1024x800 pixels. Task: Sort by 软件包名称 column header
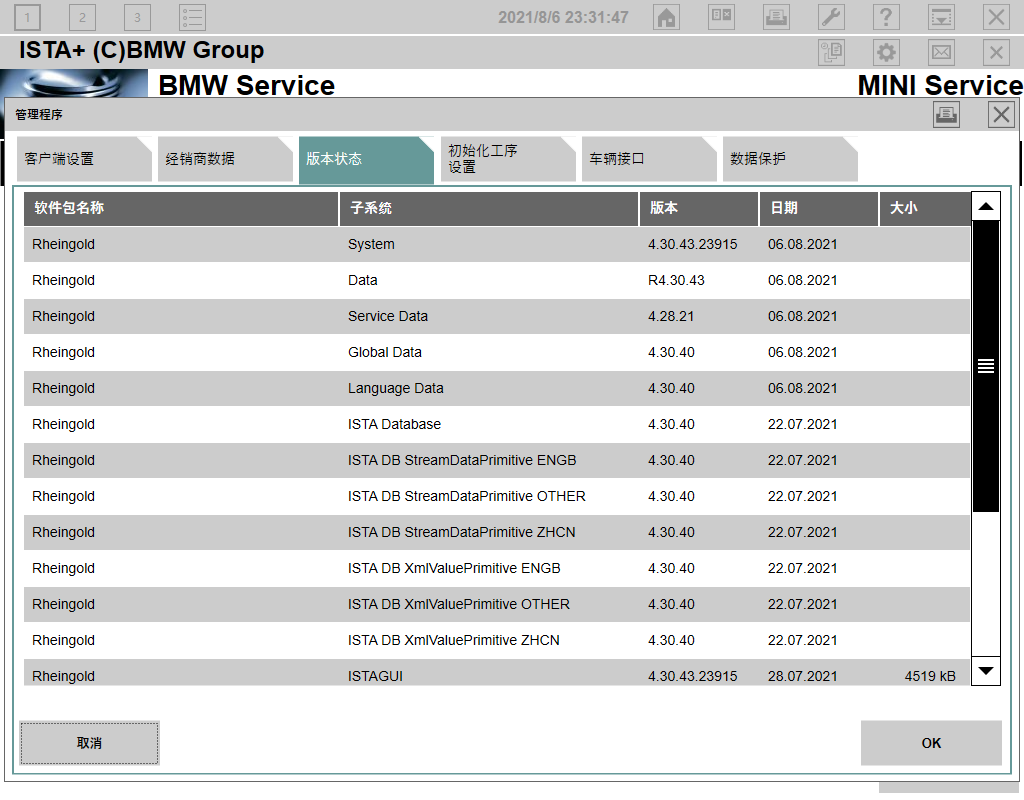(x=181, y=208)
